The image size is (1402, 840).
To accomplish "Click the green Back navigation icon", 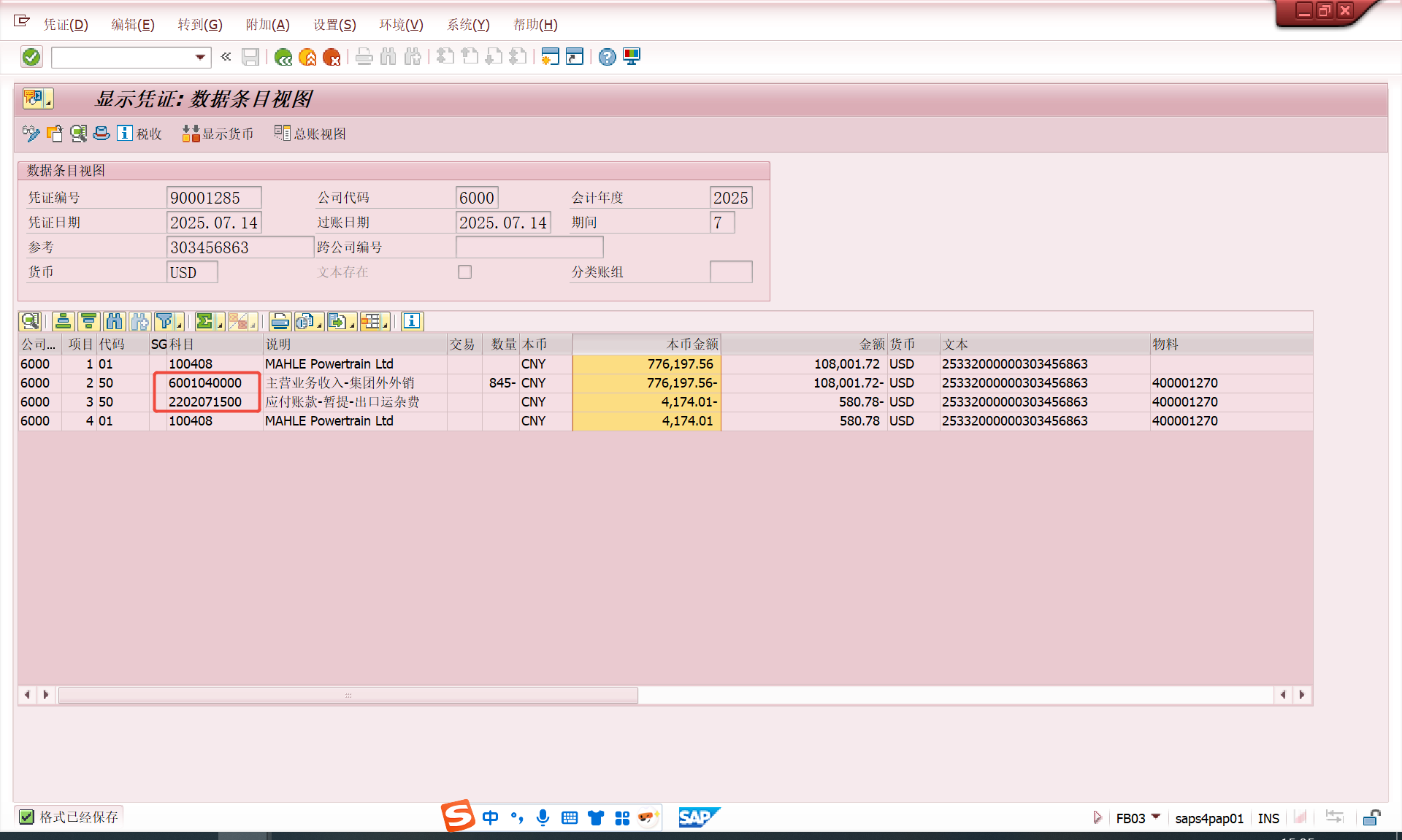I will click(283, 57).
